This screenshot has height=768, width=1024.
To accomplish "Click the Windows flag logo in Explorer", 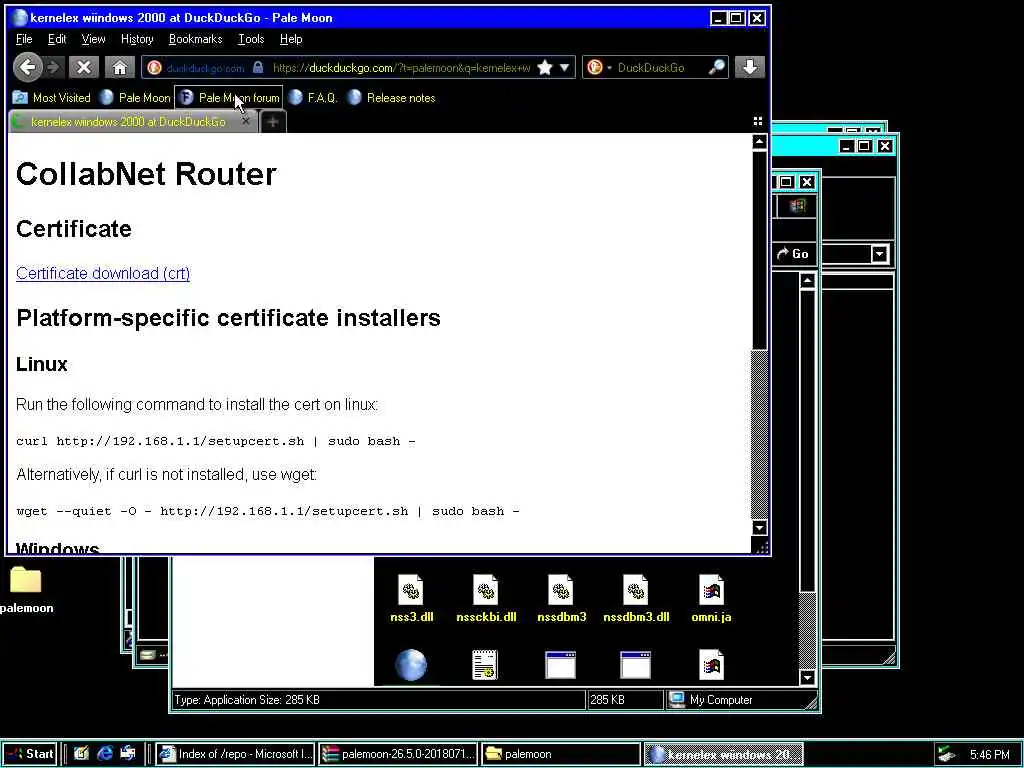I will coord(797,206).
